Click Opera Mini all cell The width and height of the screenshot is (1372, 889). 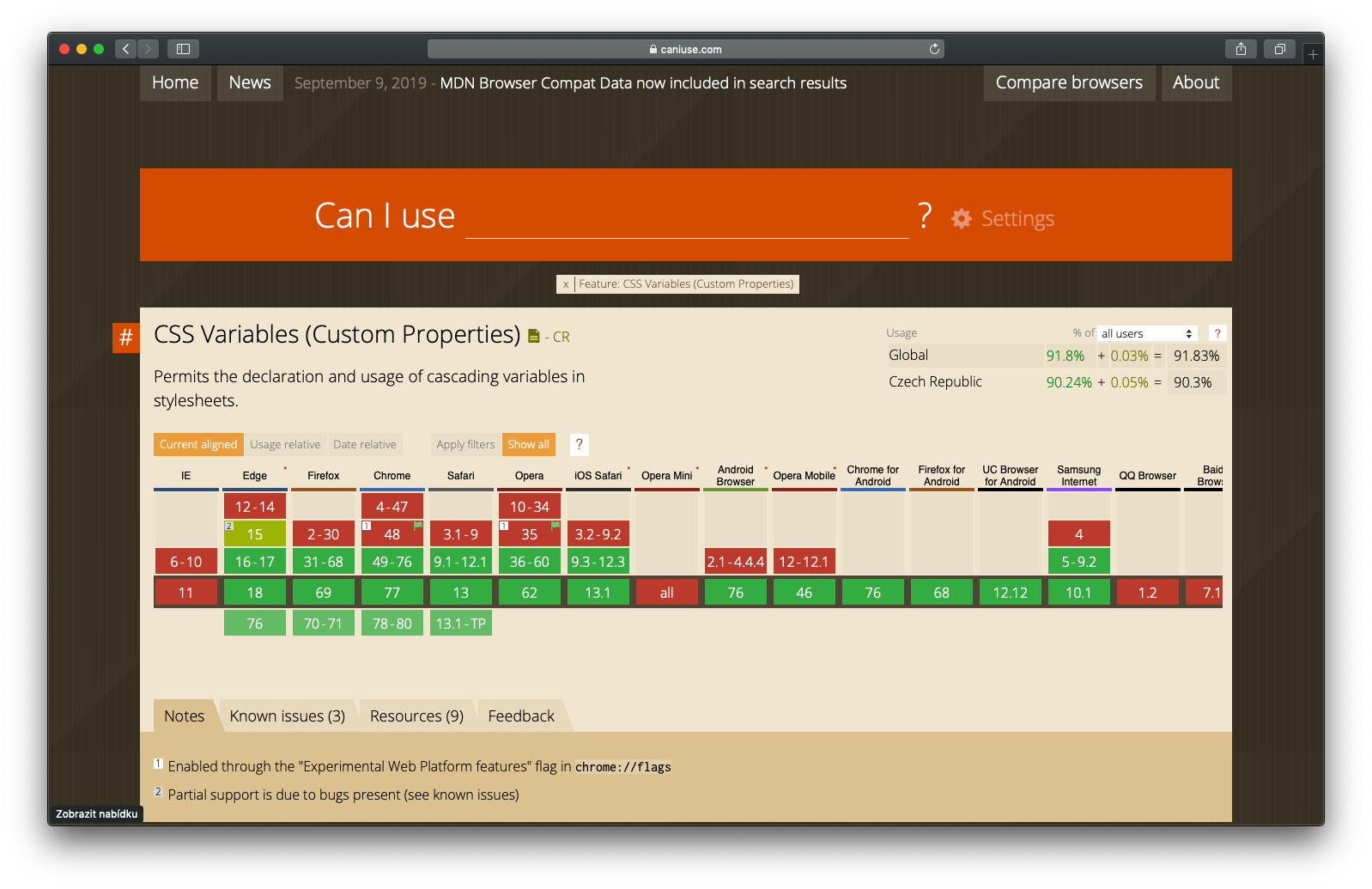pos(667,593)
